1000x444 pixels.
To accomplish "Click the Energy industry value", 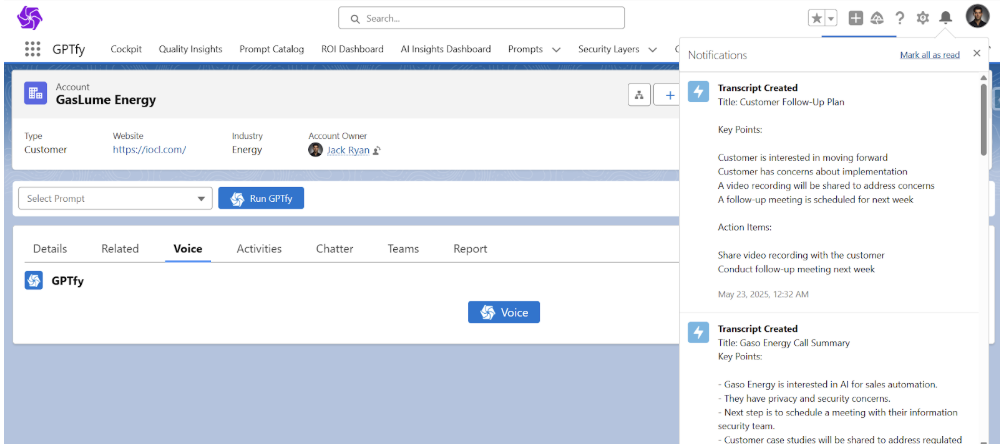I will point(247,150).
